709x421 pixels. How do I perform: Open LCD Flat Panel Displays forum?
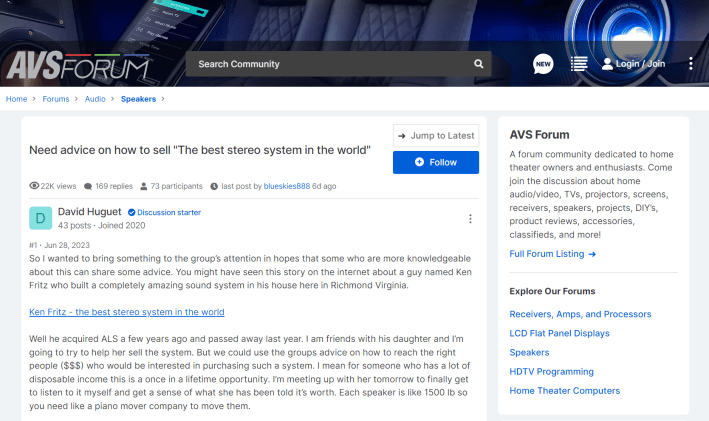tap(559, 333)
